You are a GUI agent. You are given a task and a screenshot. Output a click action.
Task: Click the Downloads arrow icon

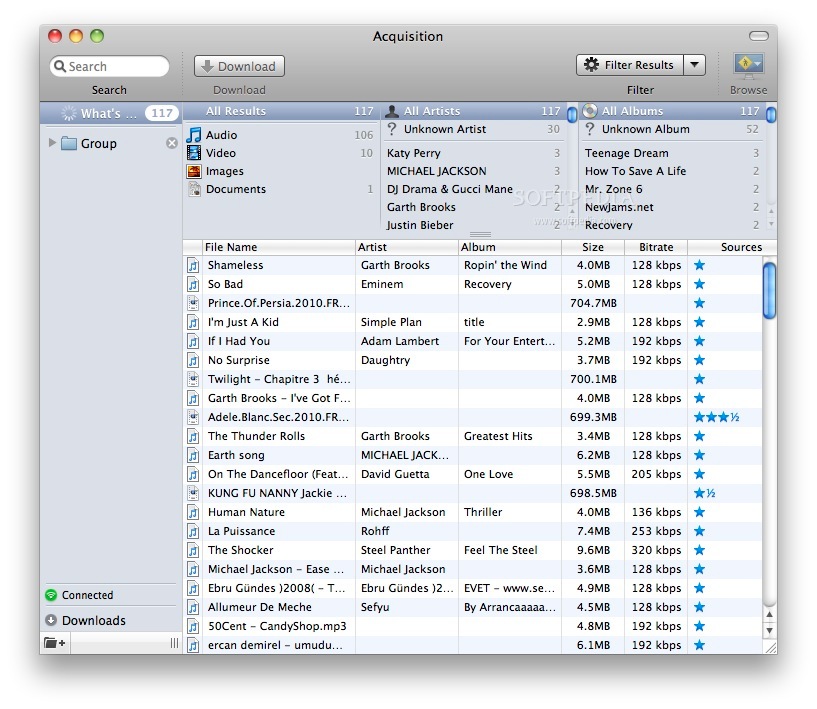coord(51,620)
